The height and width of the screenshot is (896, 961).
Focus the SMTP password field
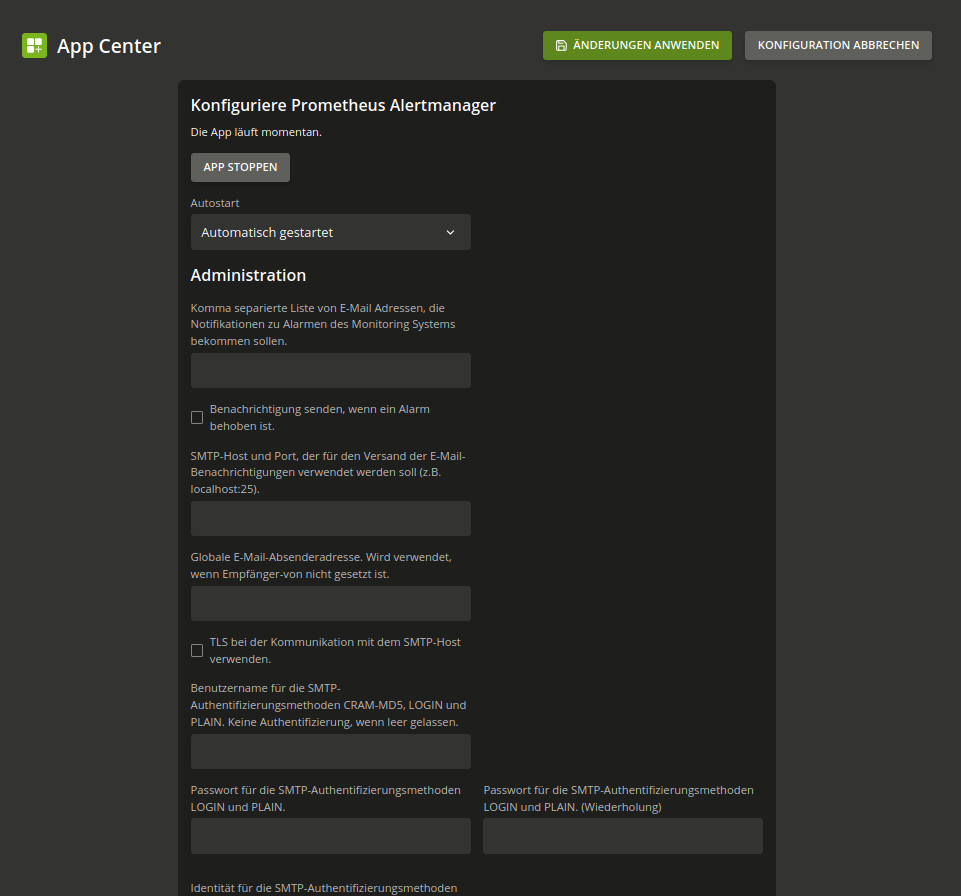330,836
